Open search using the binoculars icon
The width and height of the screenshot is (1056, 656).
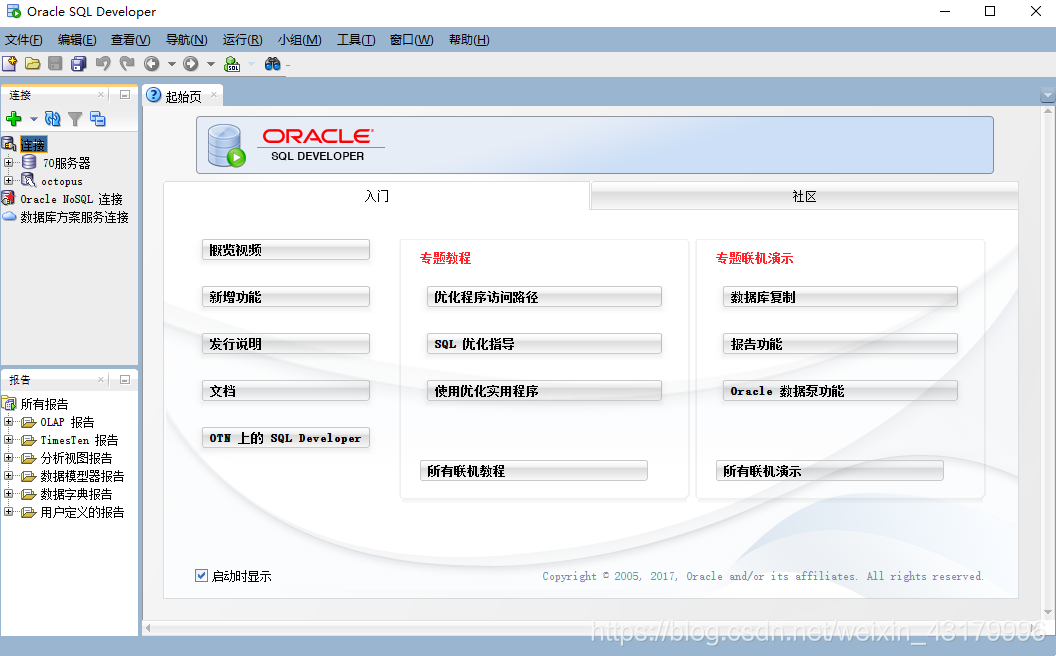coord(273,63)
